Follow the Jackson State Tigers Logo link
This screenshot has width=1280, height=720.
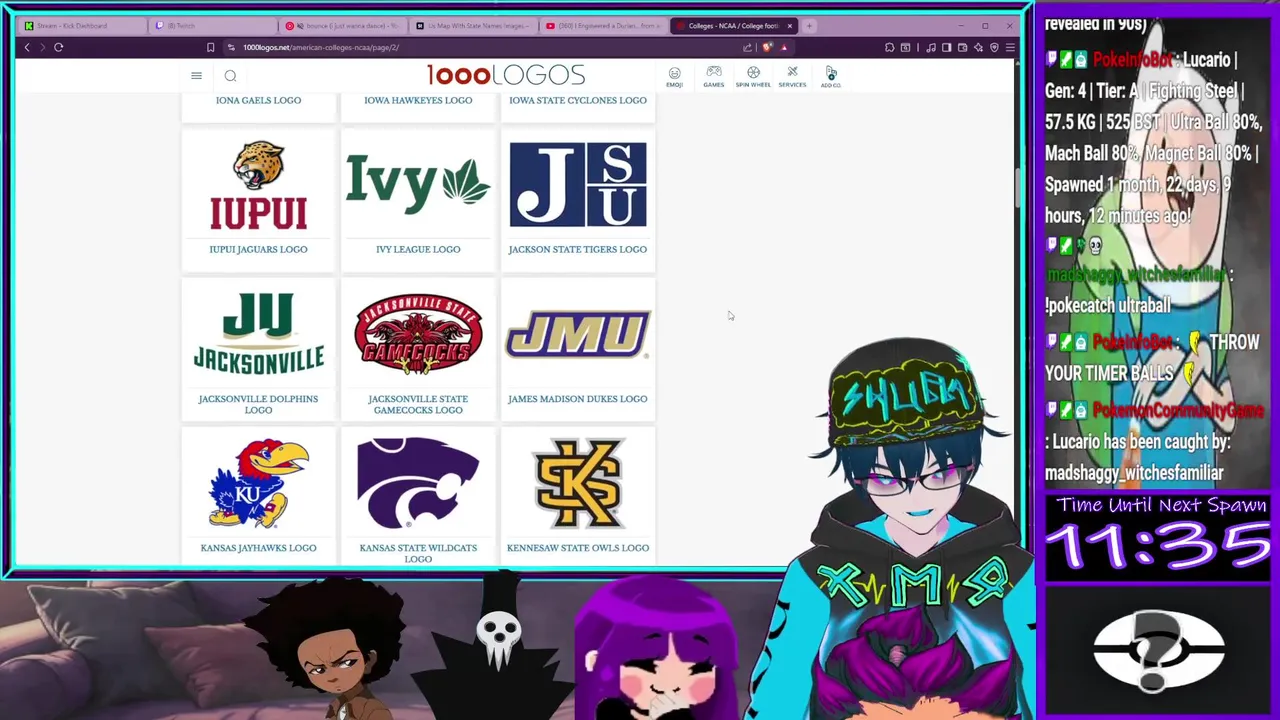(x=578, y=249)
